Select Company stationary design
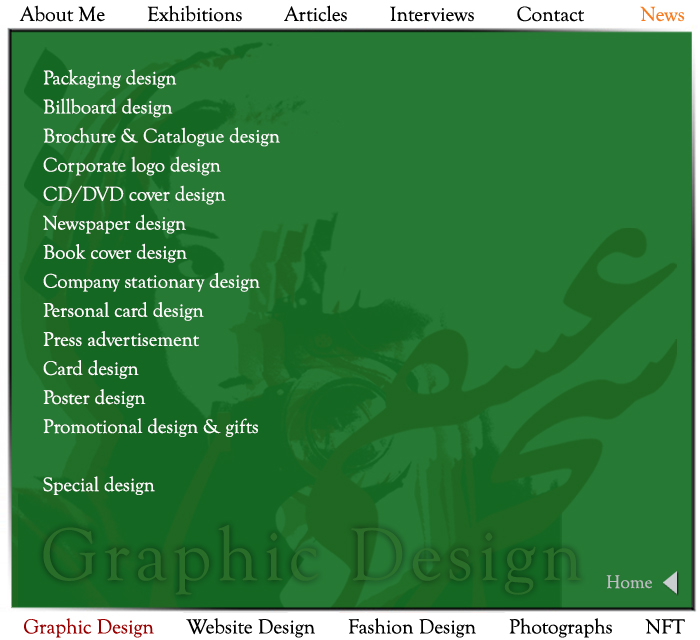Screen dimensions: 700x640 pos(151,282)
